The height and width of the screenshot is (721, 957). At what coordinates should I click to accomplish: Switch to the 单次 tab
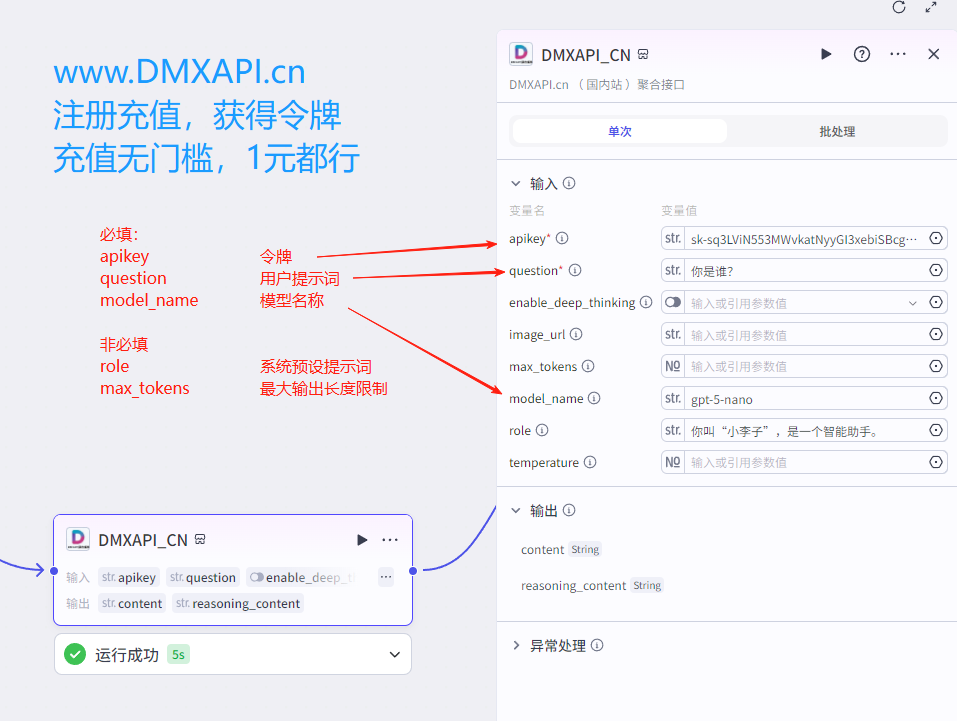619,131
